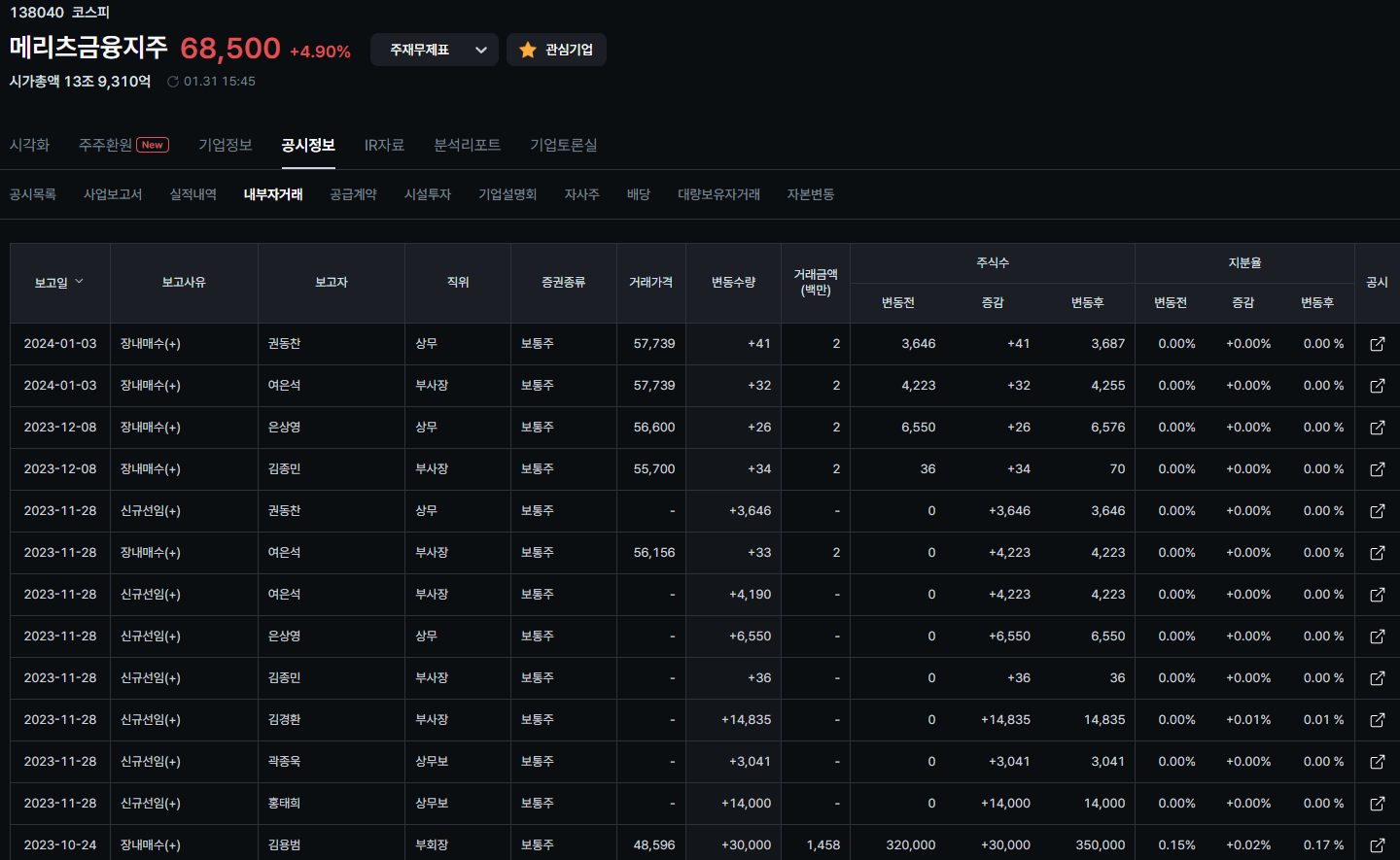
Task: Click the 거래금액(백만) column header
Action: (x=816, y=283)
